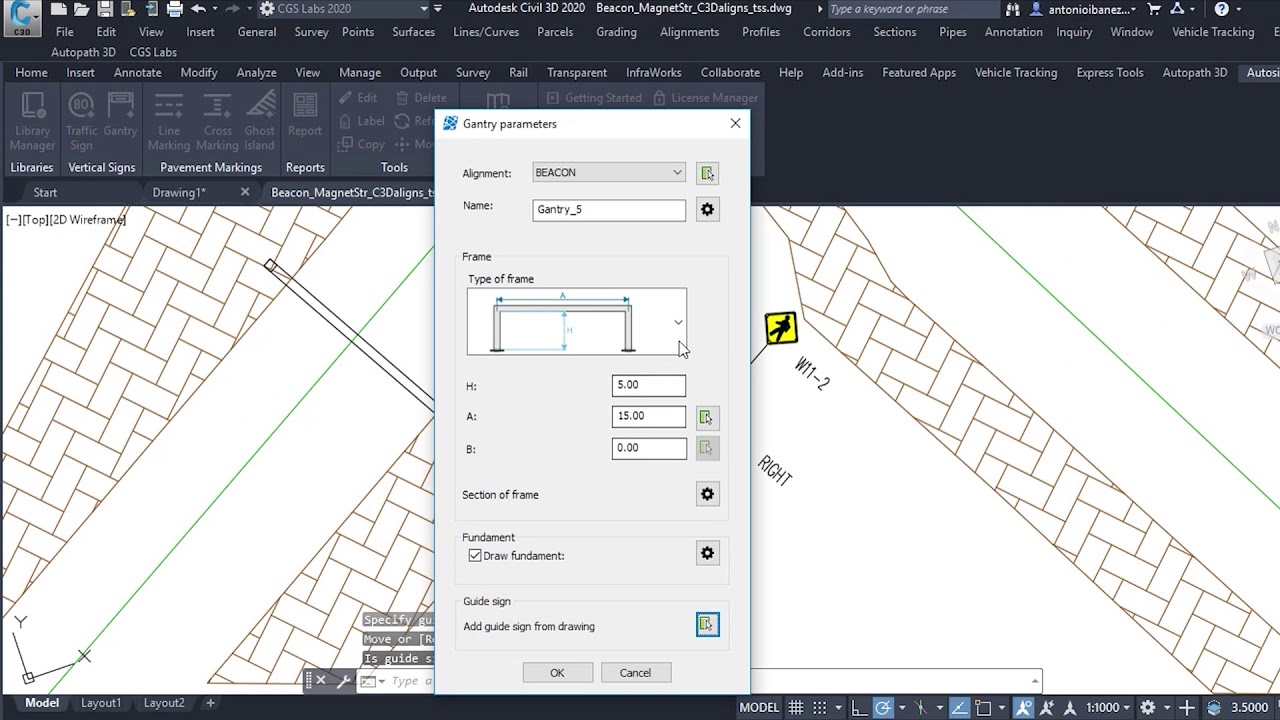The width and height of the screenshot is (1280, 720).
Task: Open annotation scale 1:1000 dropdown
Action: point(1108,707)
